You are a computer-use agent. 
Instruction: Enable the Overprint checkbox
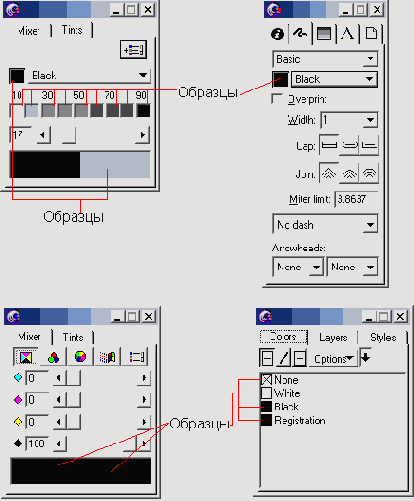(277, 98)
